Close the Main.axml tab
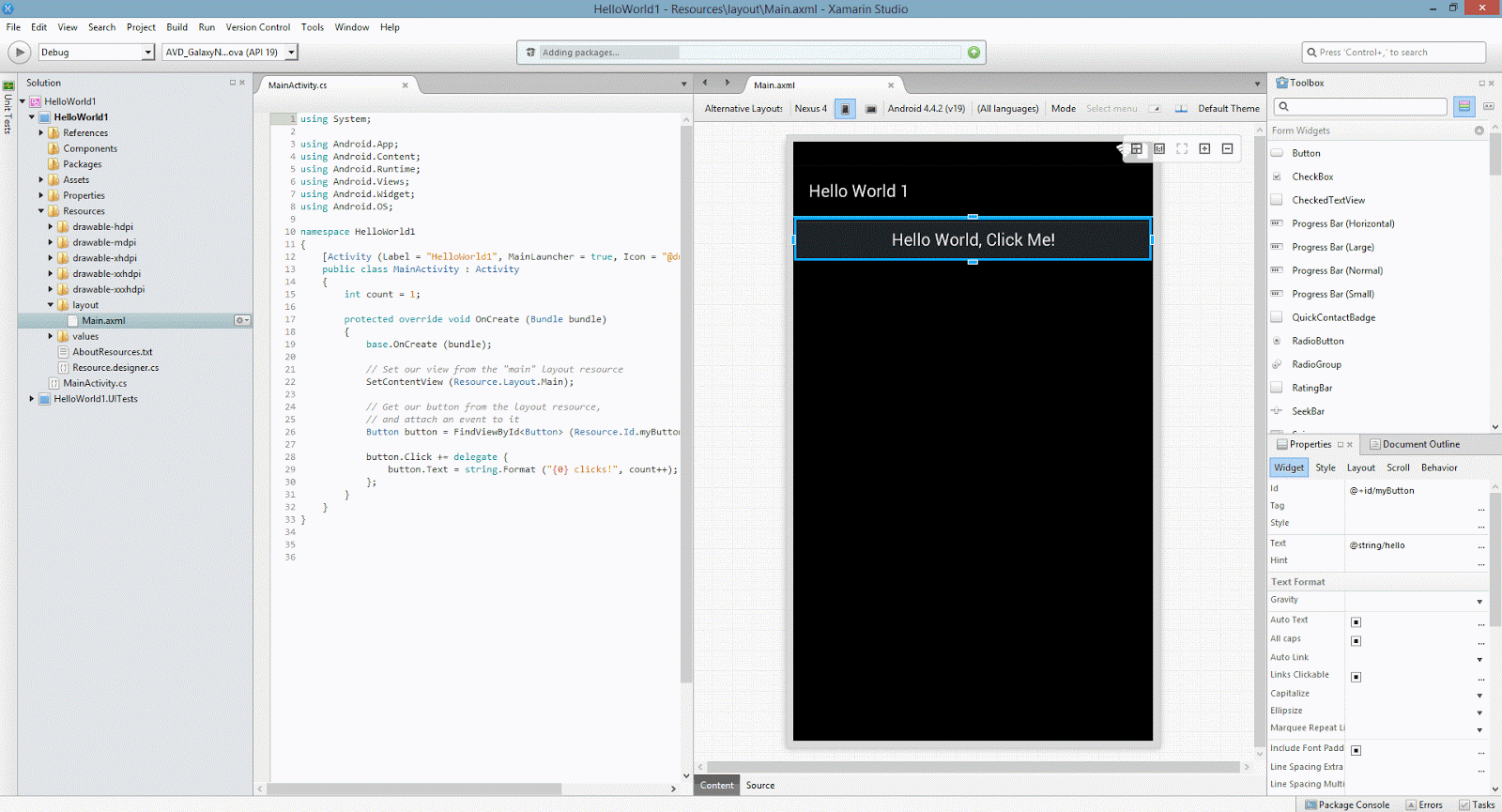Screen dimensions: 1502x812 pos(891,85)
